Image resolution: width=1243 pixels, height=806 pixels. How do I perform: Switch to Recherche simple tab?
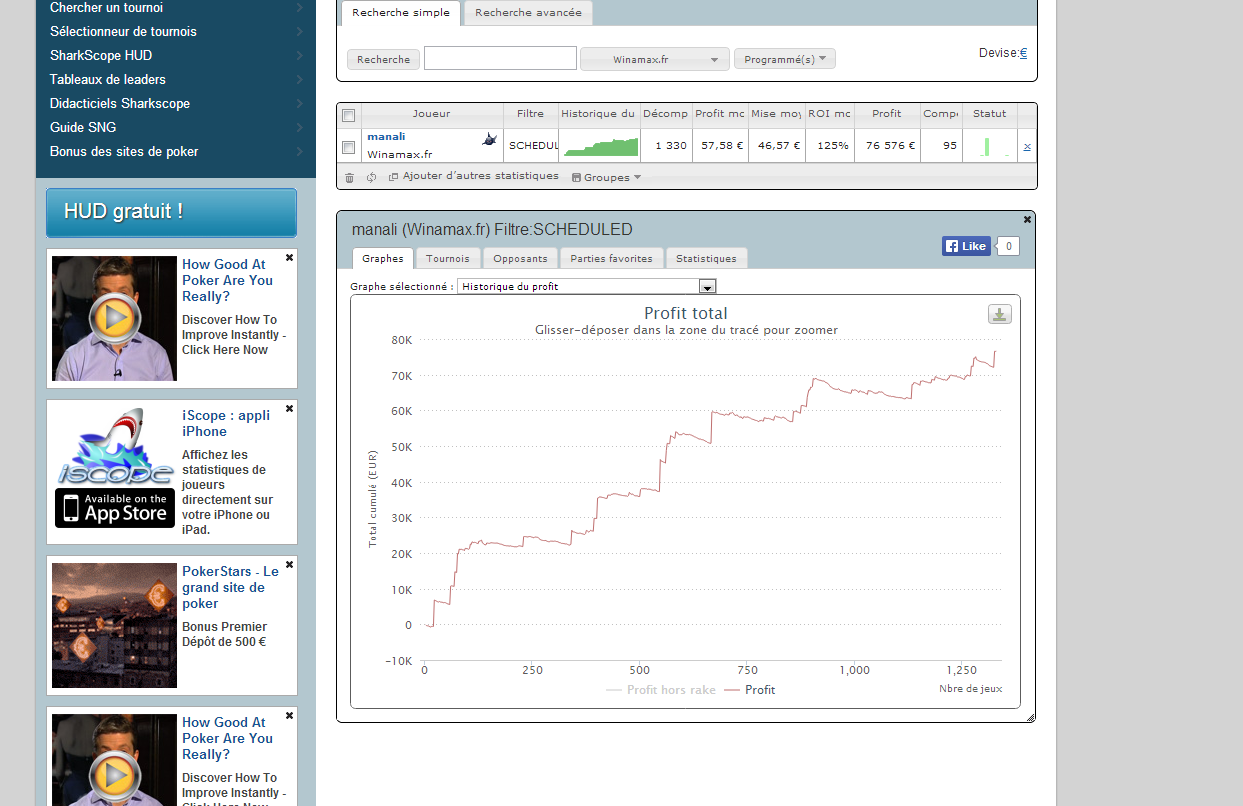(401, 13)
